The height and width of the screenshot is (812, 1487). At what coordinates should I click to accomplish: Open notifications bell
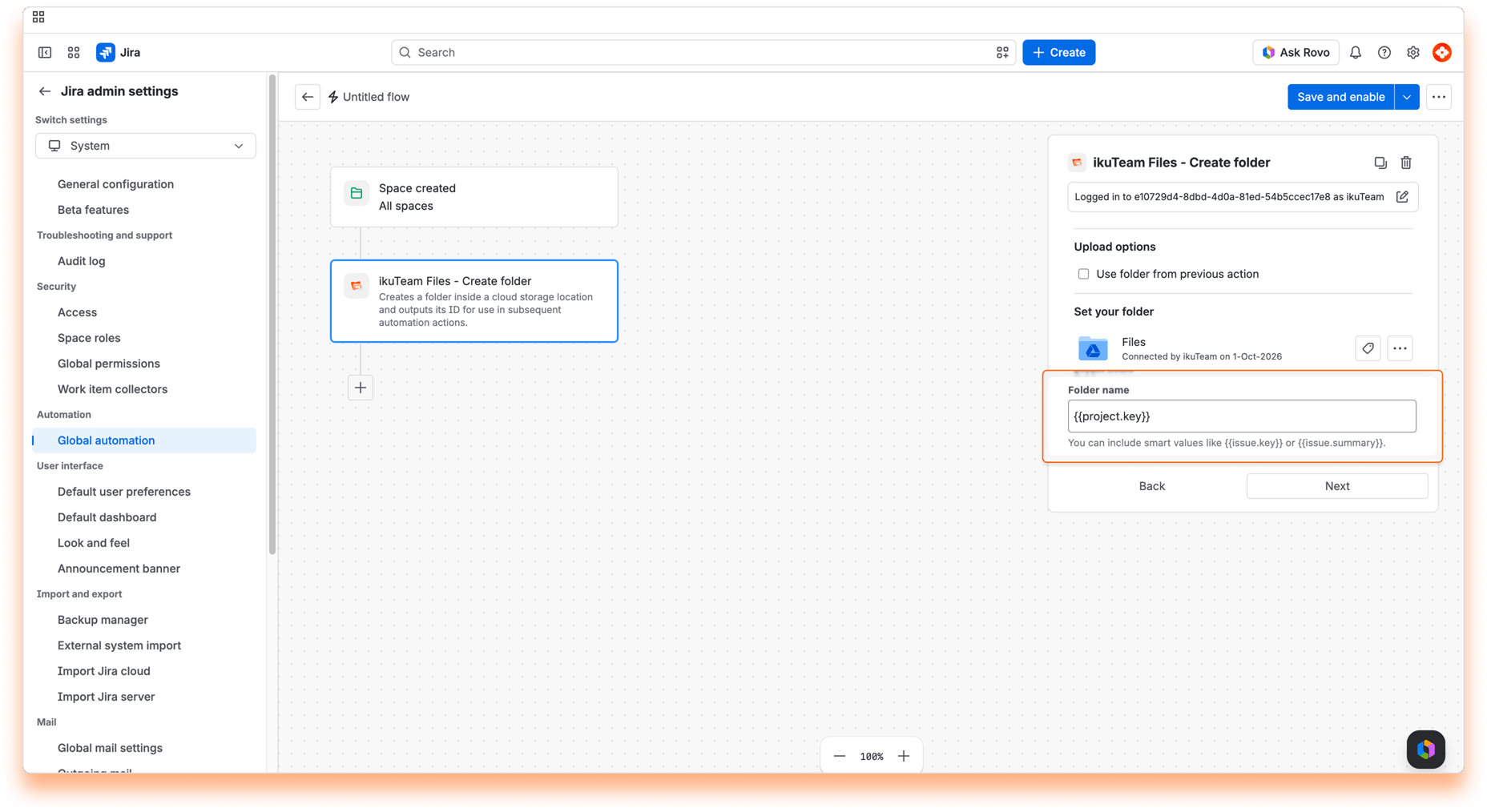(1355, 52)
